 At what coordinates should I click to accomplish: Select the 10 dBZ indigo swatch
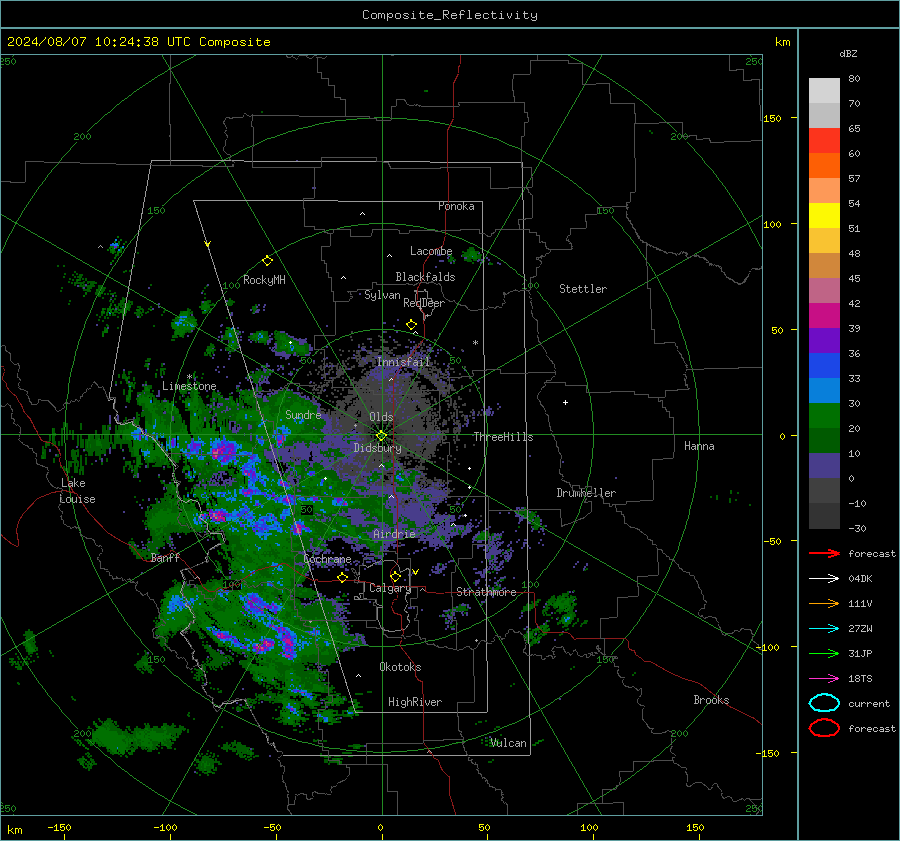coord(824,465)
